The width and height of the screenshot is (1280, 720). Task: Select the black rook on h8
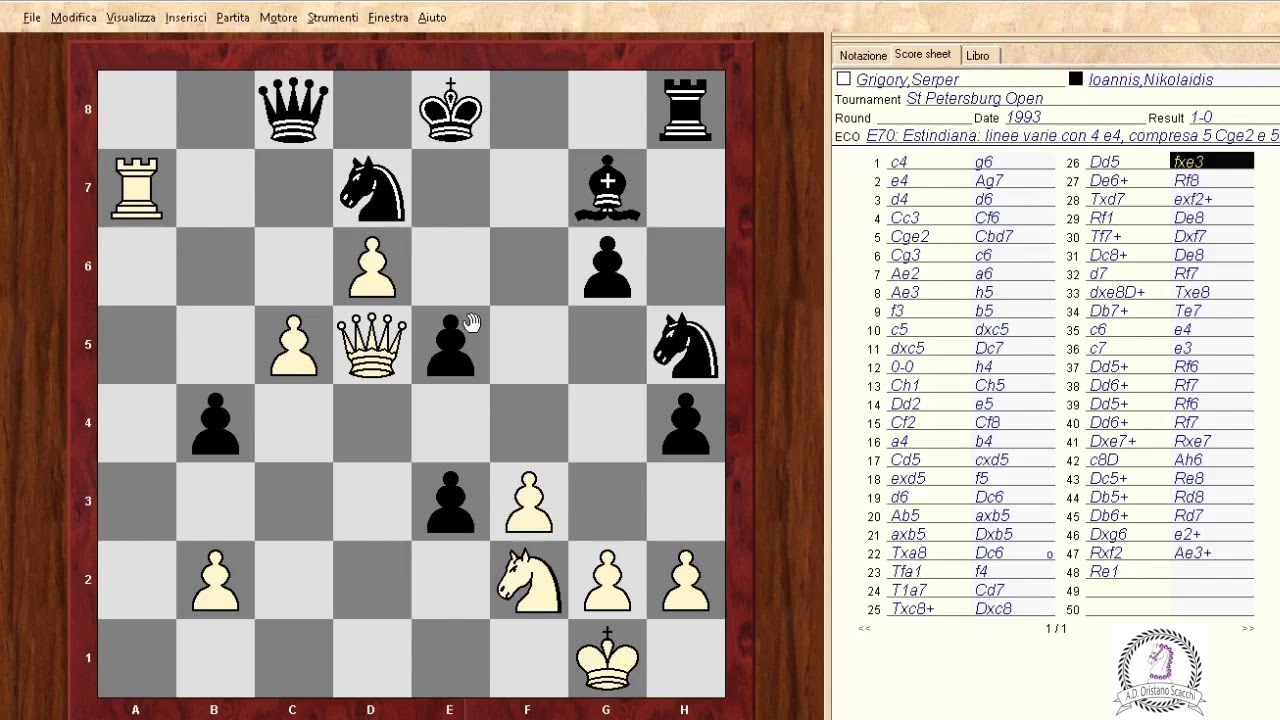(685, 109)
